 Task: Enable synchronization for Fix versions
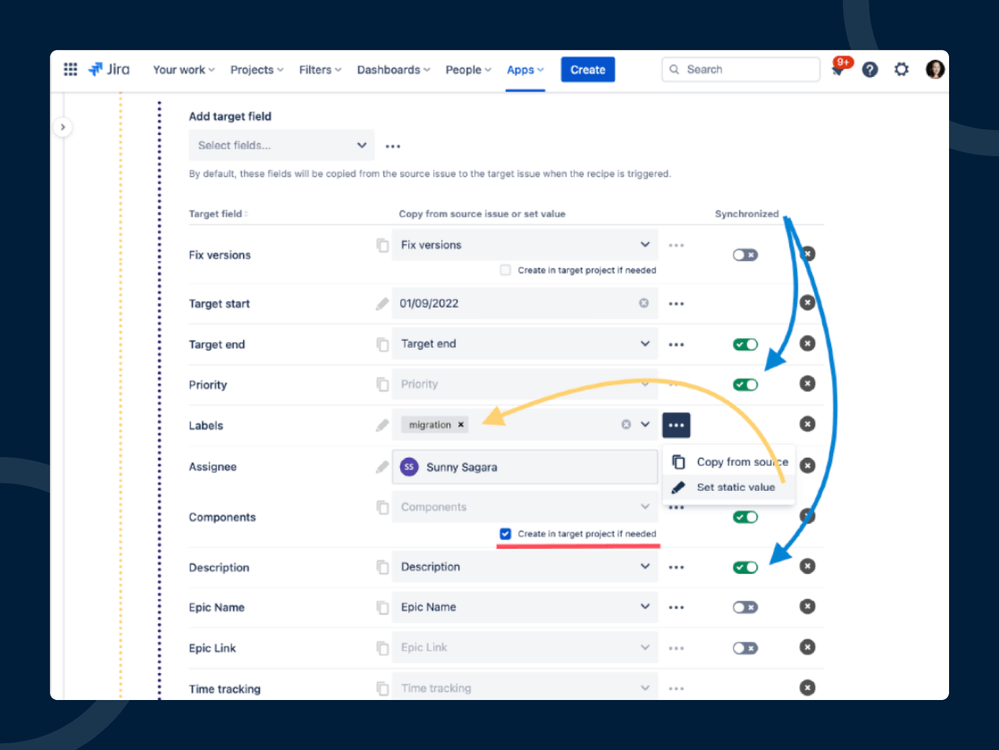click(745, 255)
